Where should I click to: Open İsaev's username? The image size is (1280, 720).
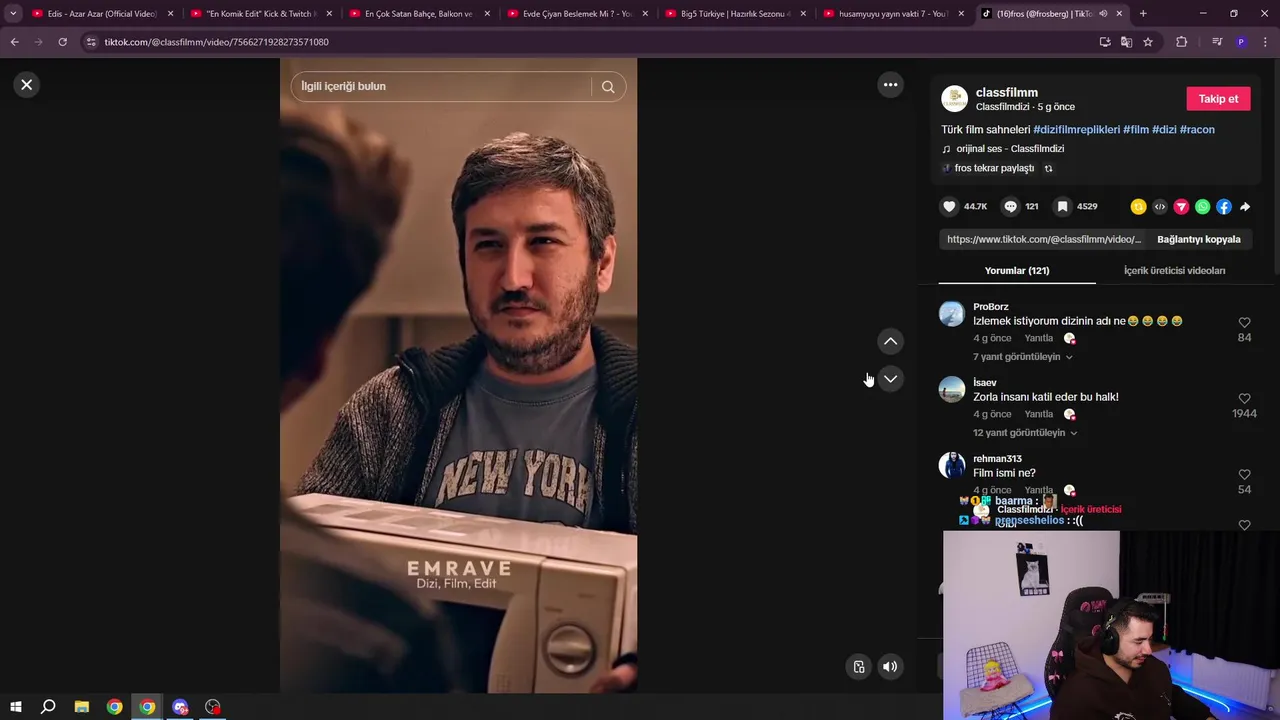pyautogui.click(x=985, y=383)
